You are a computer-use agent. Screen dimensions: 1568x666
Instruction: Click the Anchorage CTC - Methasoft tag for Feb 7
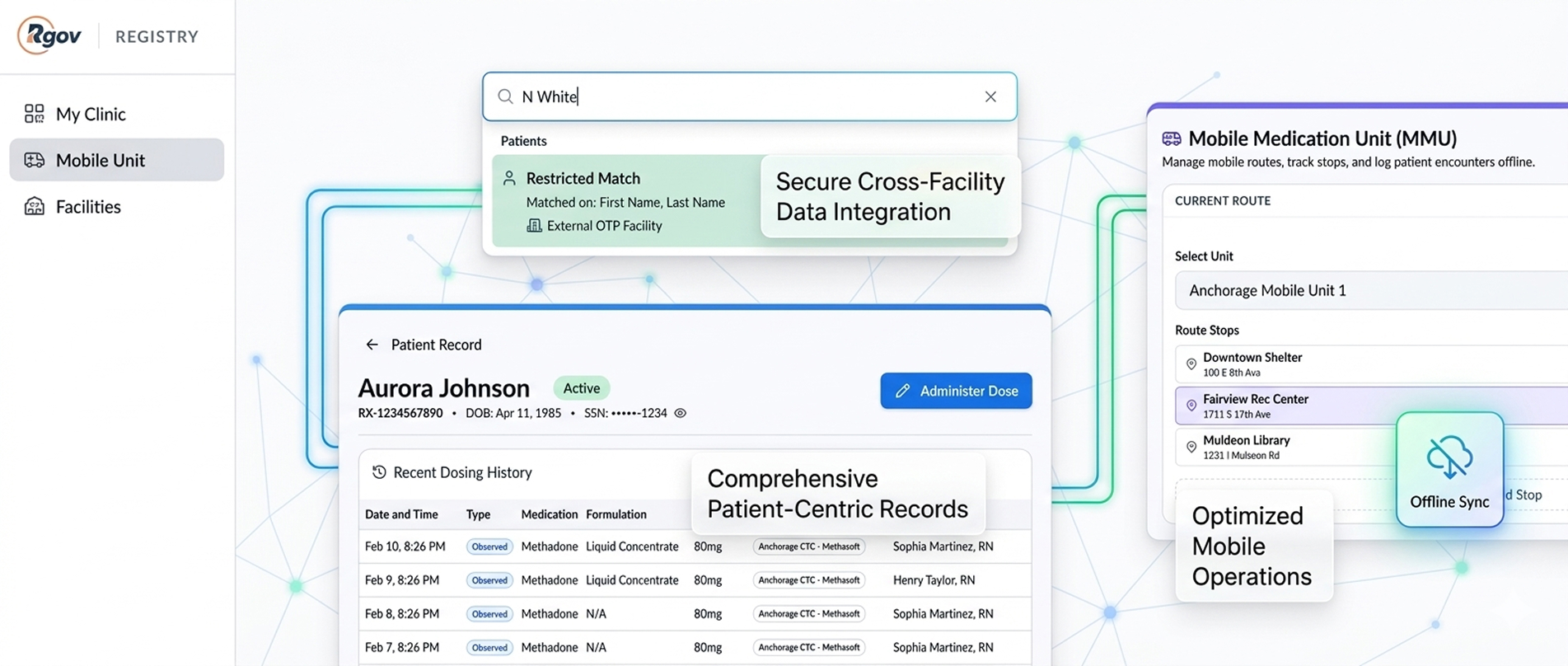tap(809, 648)
